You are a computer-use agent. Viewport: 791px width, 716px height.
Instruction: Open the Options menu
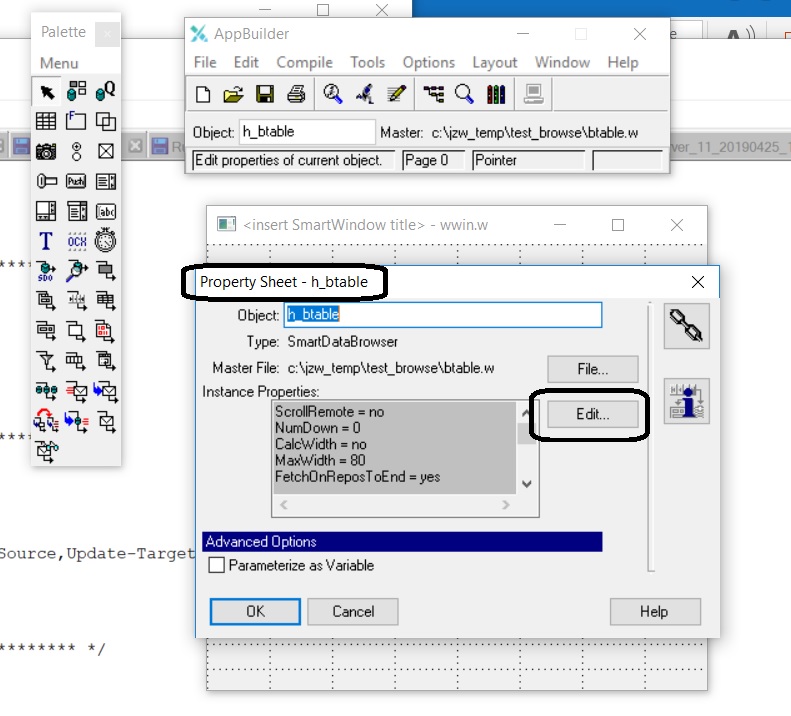tap(428, 62)
